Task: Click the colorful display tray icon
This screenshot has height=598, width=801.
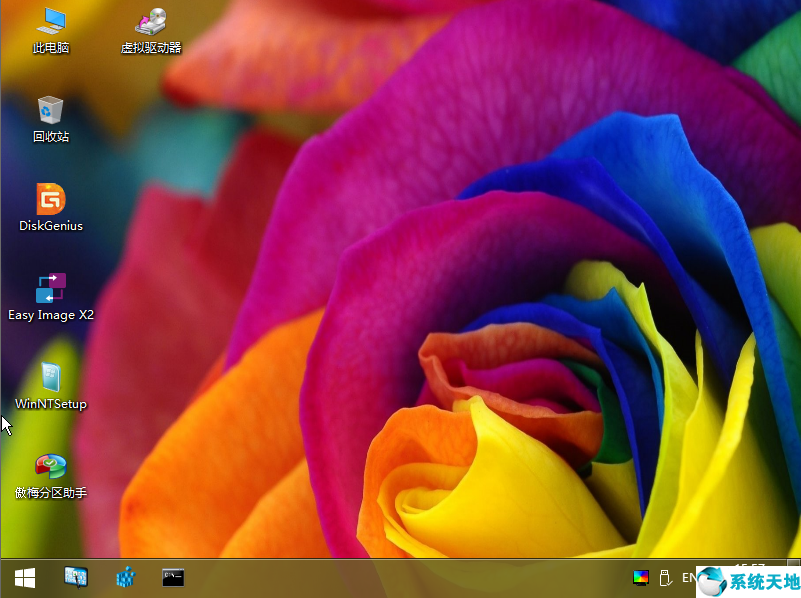Action: 640,577
